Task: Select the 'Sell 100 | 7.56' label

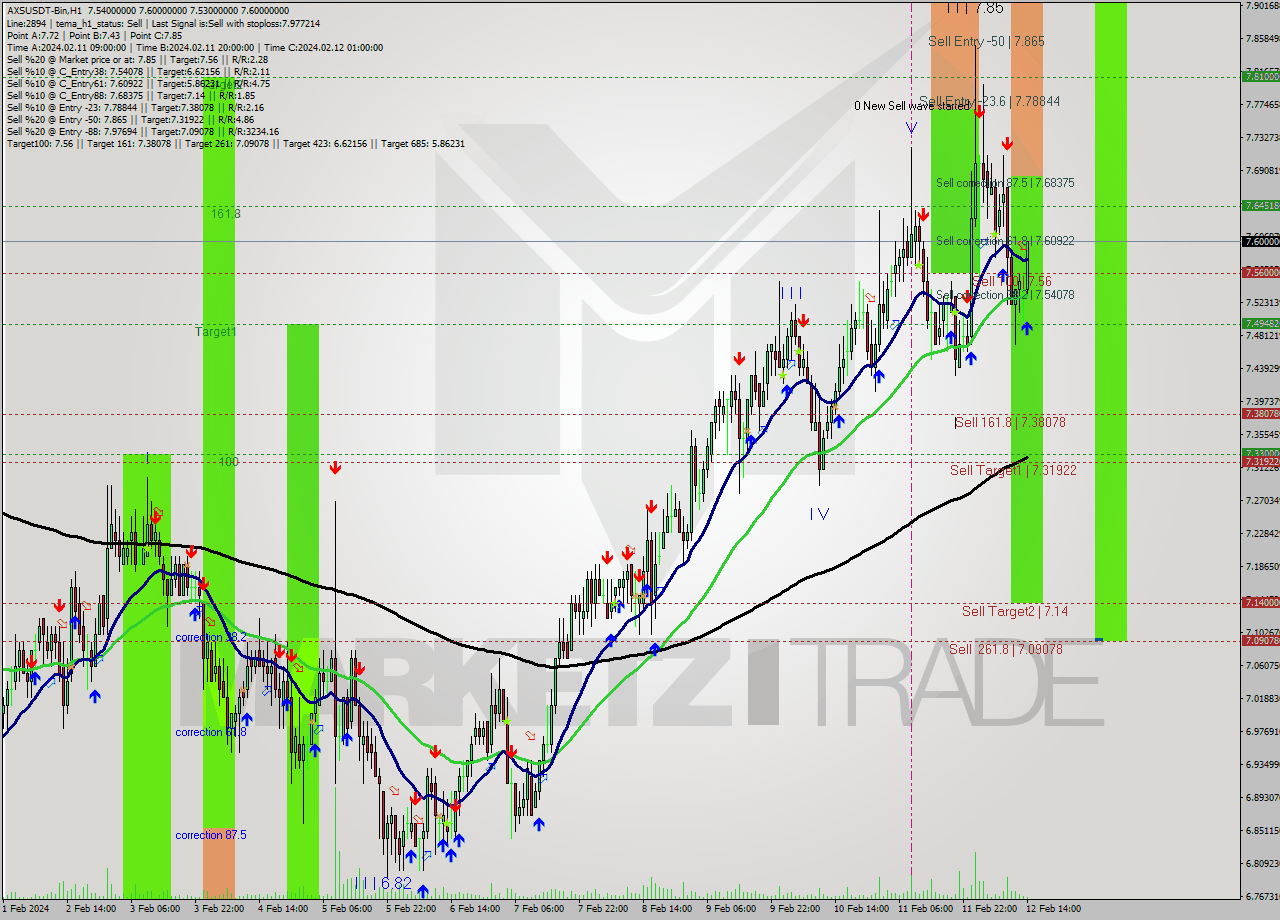Action: (x=1011, y=281)
